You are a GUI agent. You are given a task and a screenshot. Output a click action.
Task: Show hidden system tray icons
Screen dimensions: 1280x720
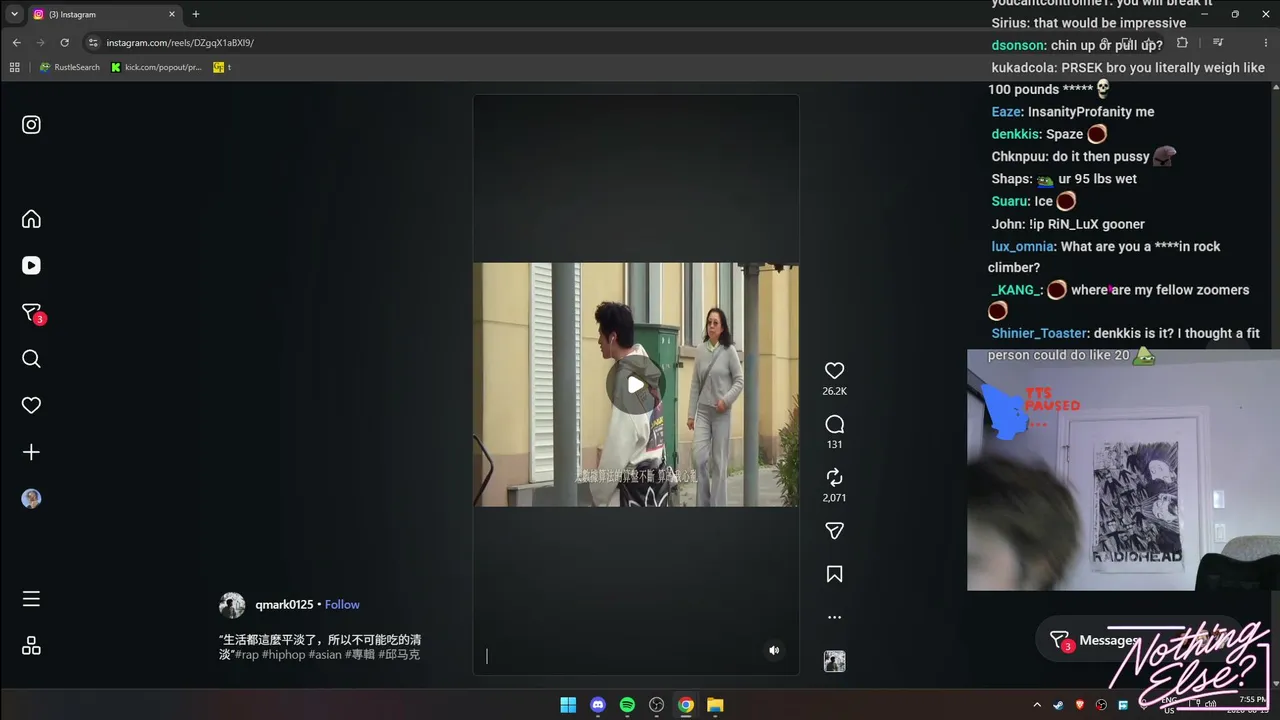click(1037, 705)
